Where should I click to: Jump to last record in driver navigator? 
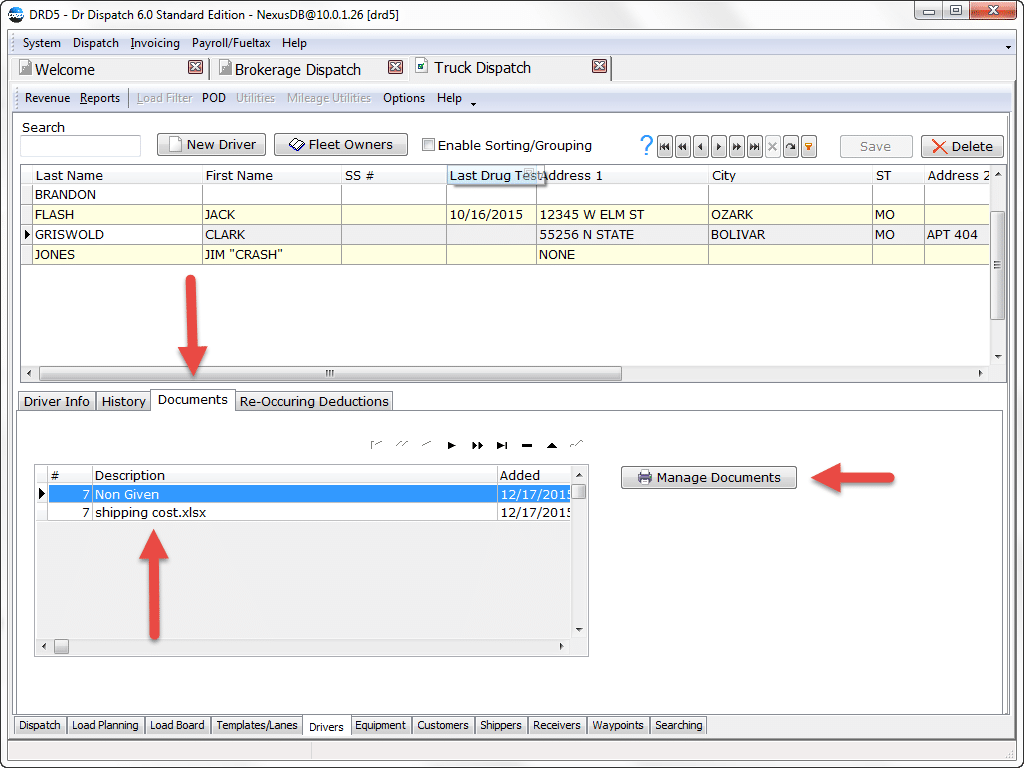click(754, 146)
